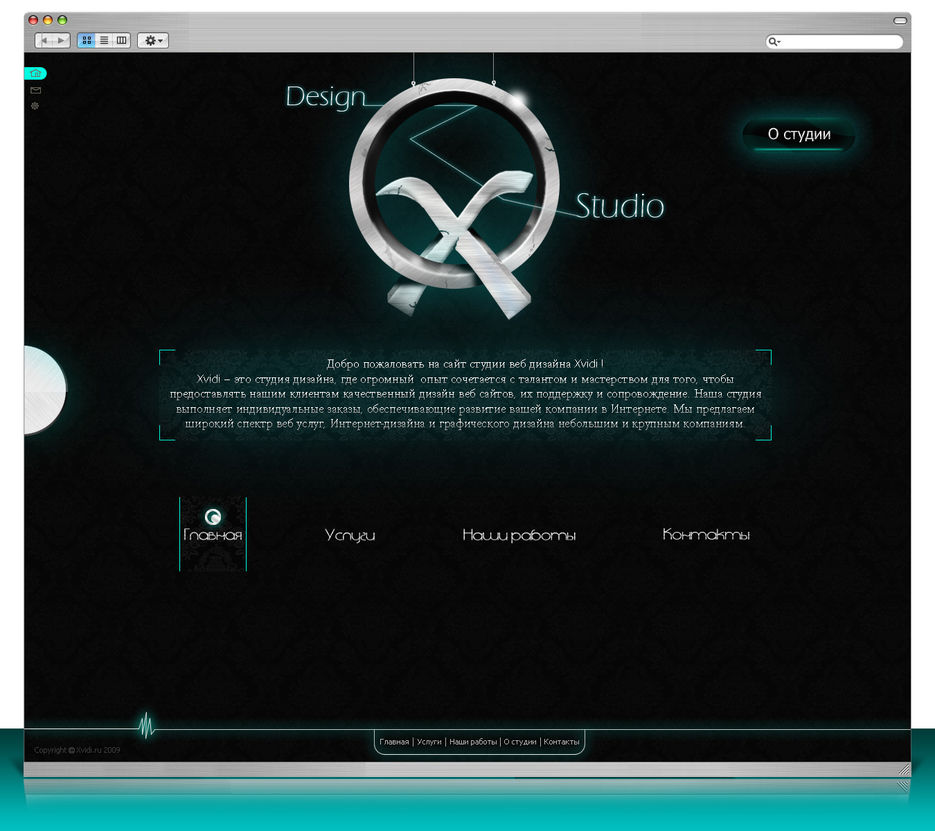Click the red close window button
Viewport: 935px width, 831px height.
coord(33,20)
